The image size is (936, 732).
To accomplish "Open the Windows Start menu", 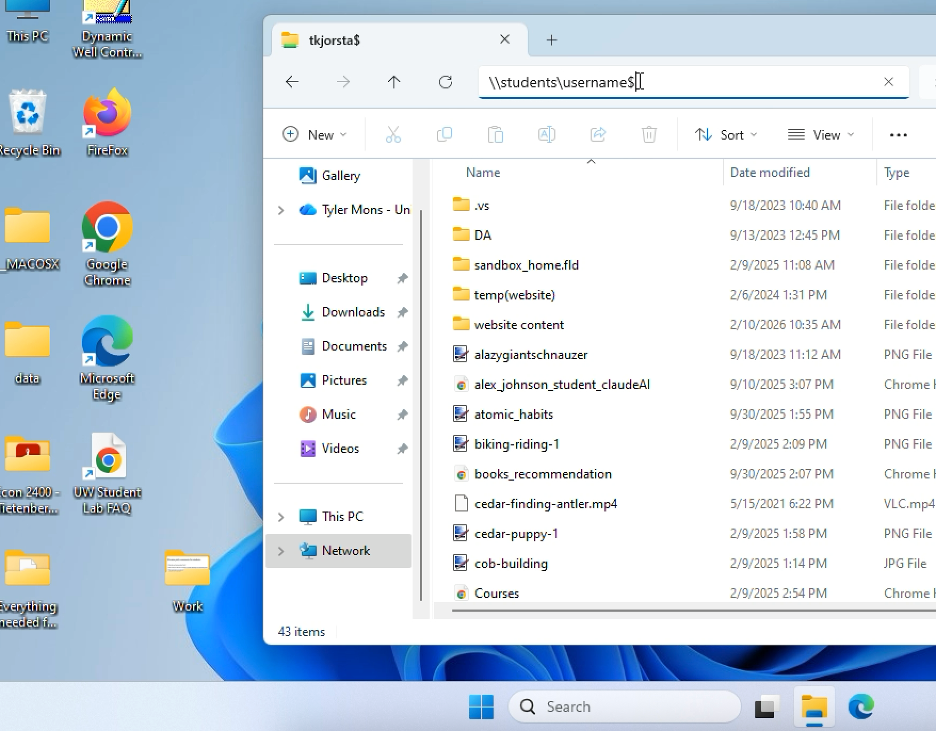I will coord(481,707).
